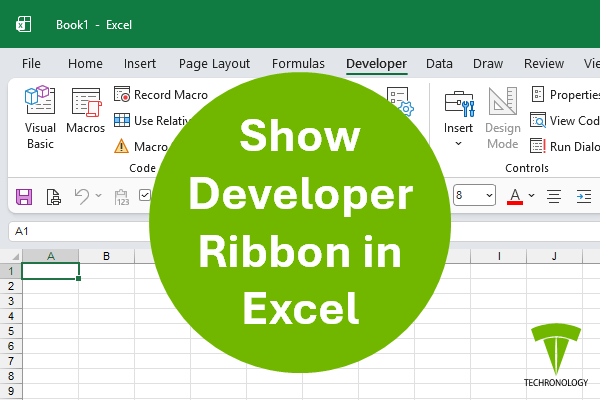This screenshot has height=400, width=600.
Task: Select column B header
Action: point(106,256)
